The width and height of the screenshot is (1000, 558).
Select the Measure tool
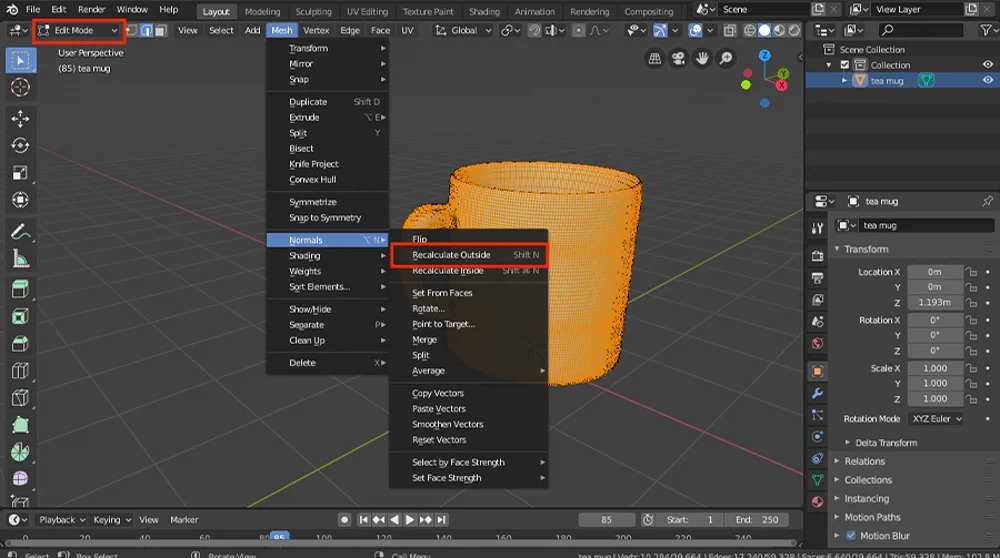(20, 259)
